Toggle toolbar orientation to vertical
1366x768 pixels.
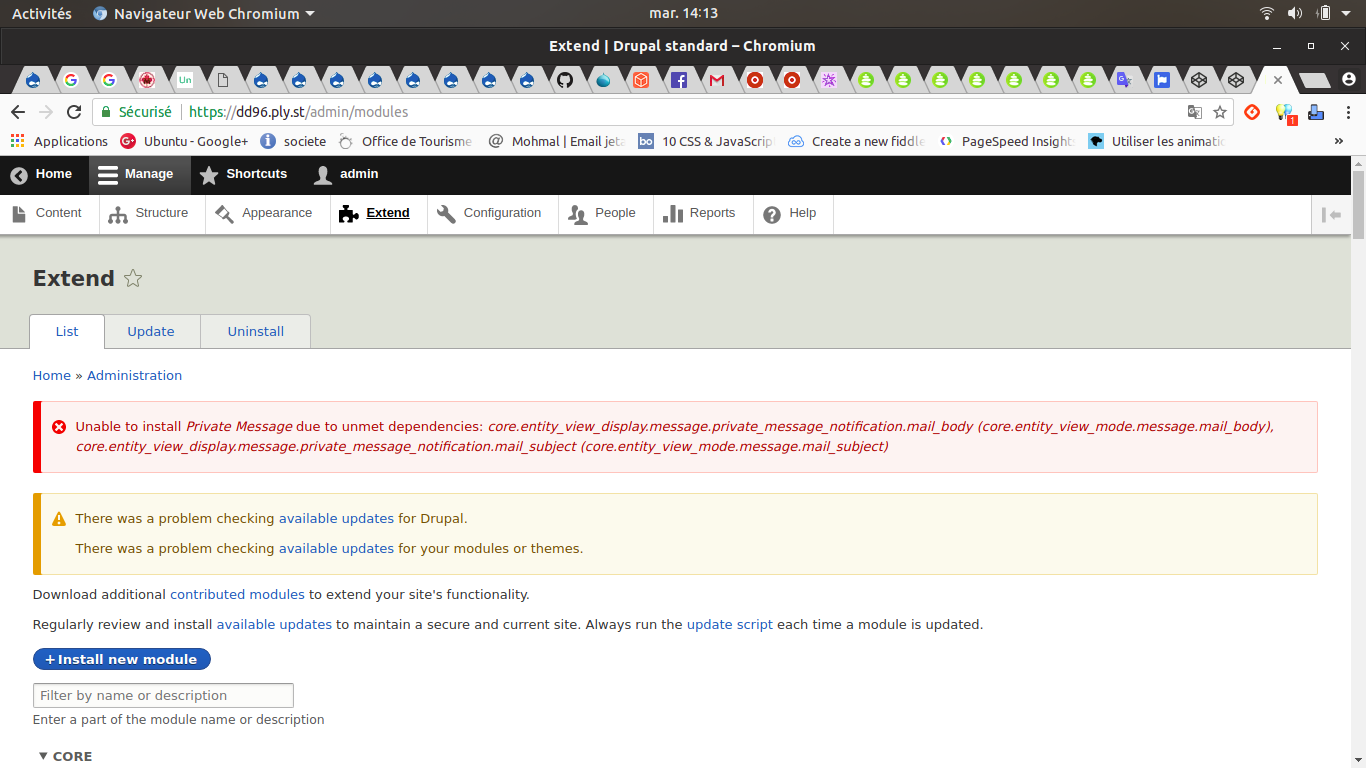coord(1331,214)
